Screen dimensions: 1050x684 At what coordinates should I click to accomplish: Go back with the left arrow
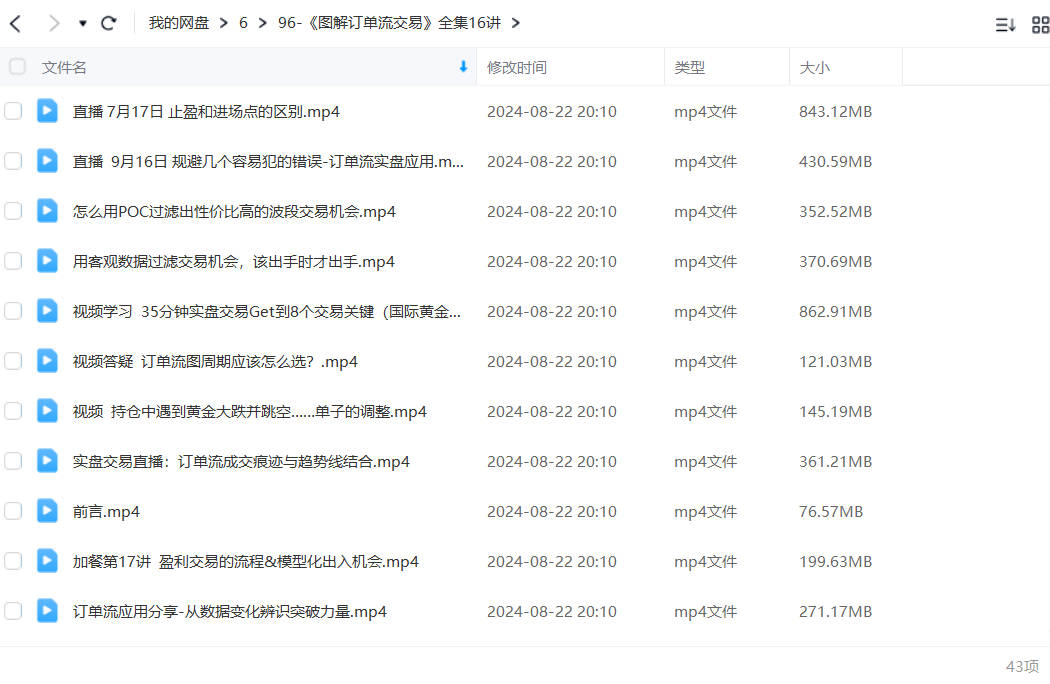click(x=16, y=23)
